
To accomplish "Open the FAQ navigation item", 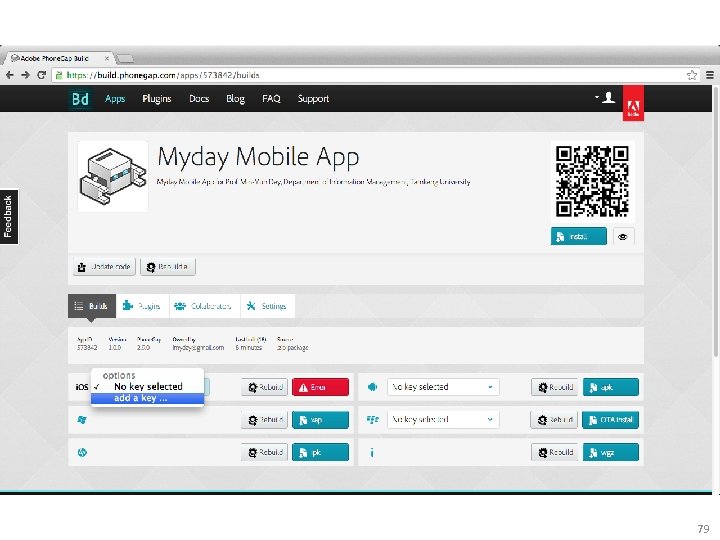I will coord(271,99).
